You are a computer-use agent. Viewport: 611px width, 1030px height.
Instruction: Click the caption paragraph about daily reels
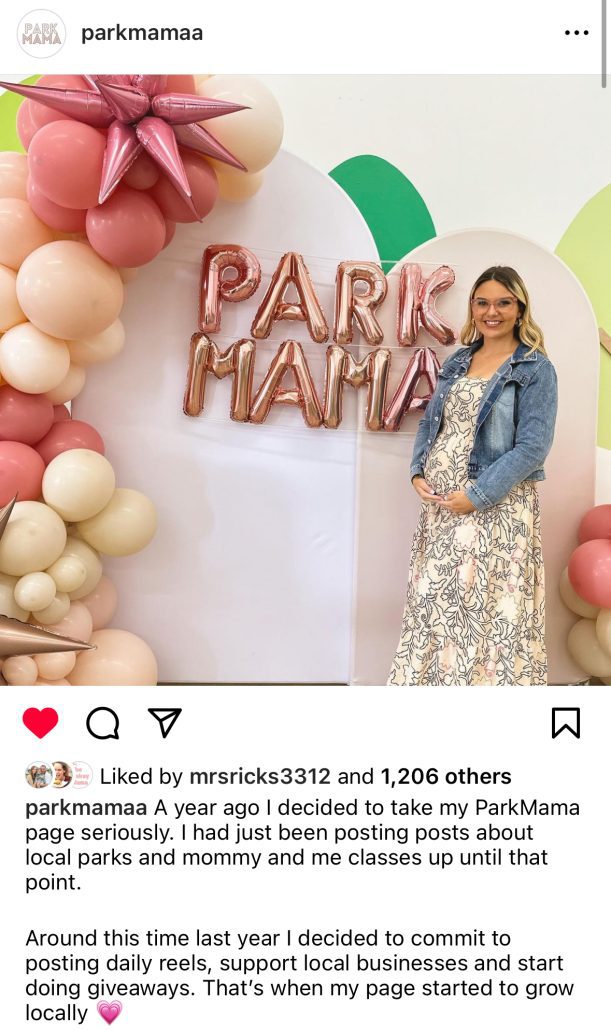[299, 975]
